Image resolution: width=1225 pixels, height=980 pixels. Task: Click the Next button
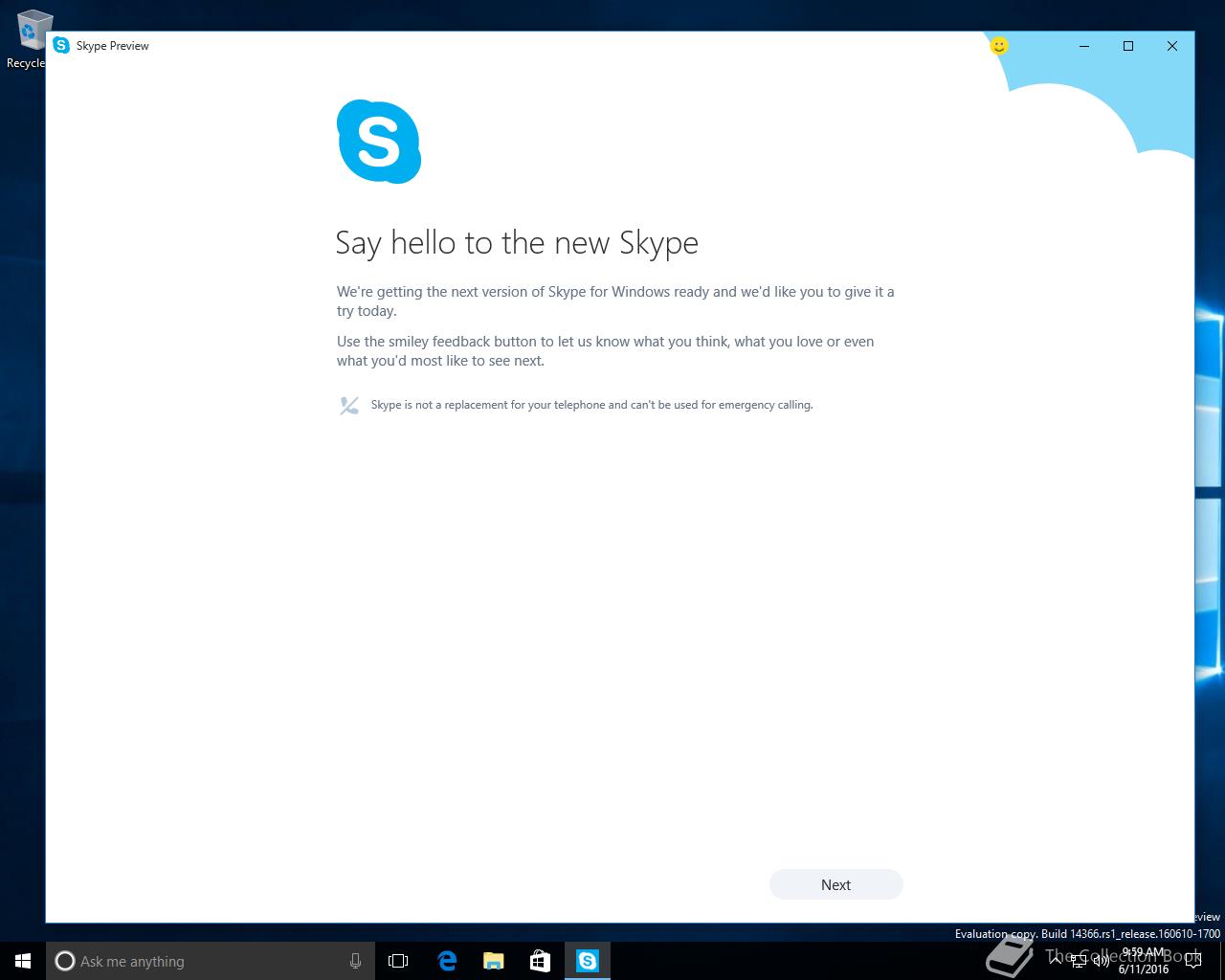click(835, 884)
